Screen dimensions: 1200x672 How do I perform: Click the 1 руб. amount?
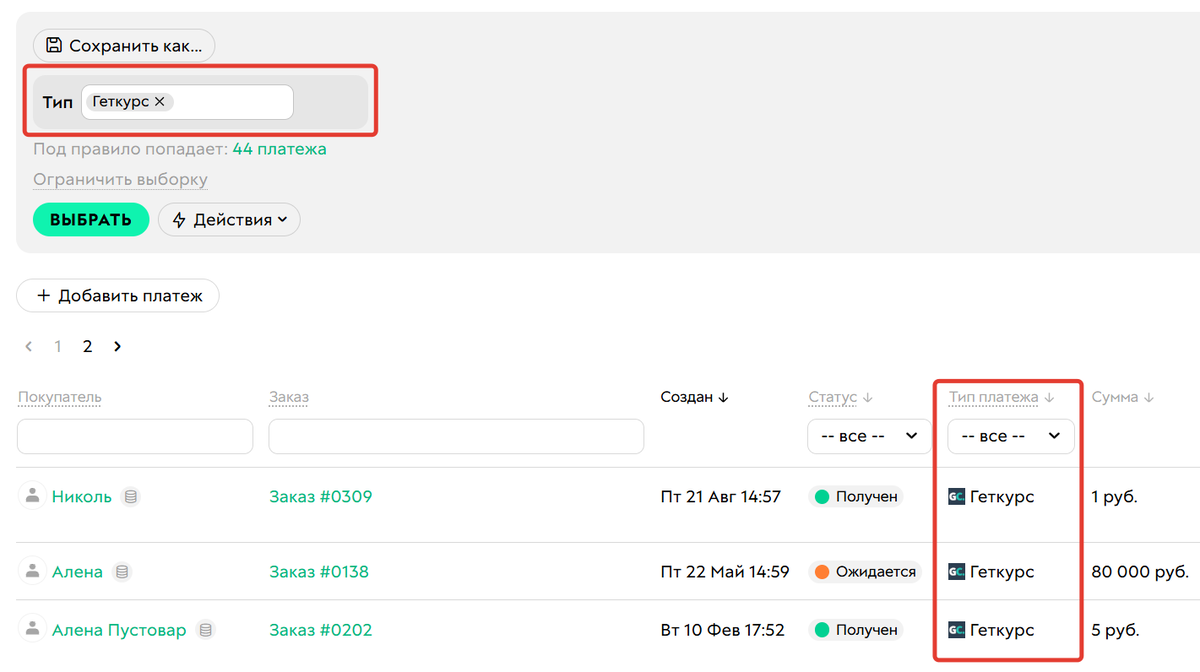(1115, 496)
